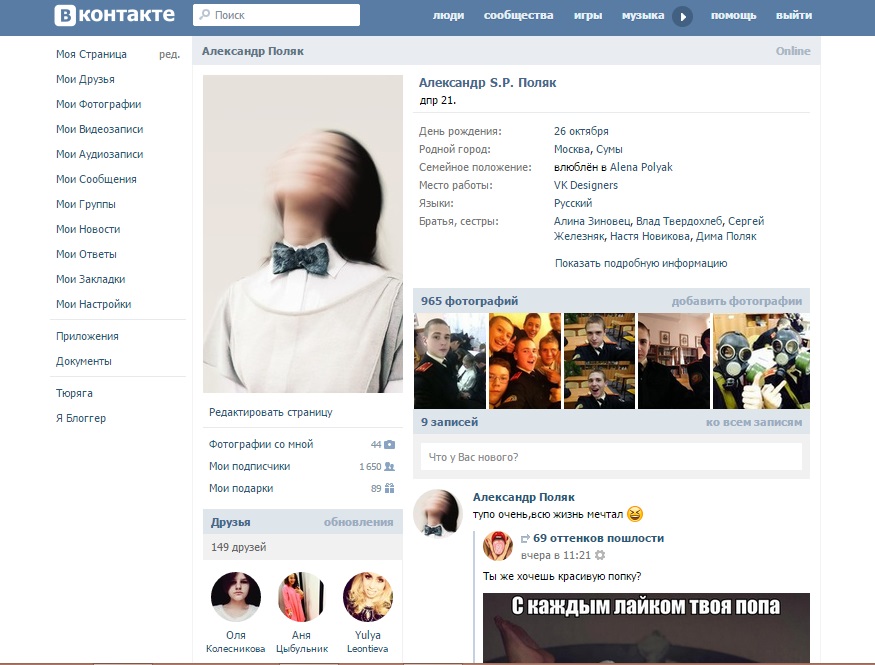875x665 pixels.
Task: Open the 69 оттенков пошлости community link
Action: 598,538
